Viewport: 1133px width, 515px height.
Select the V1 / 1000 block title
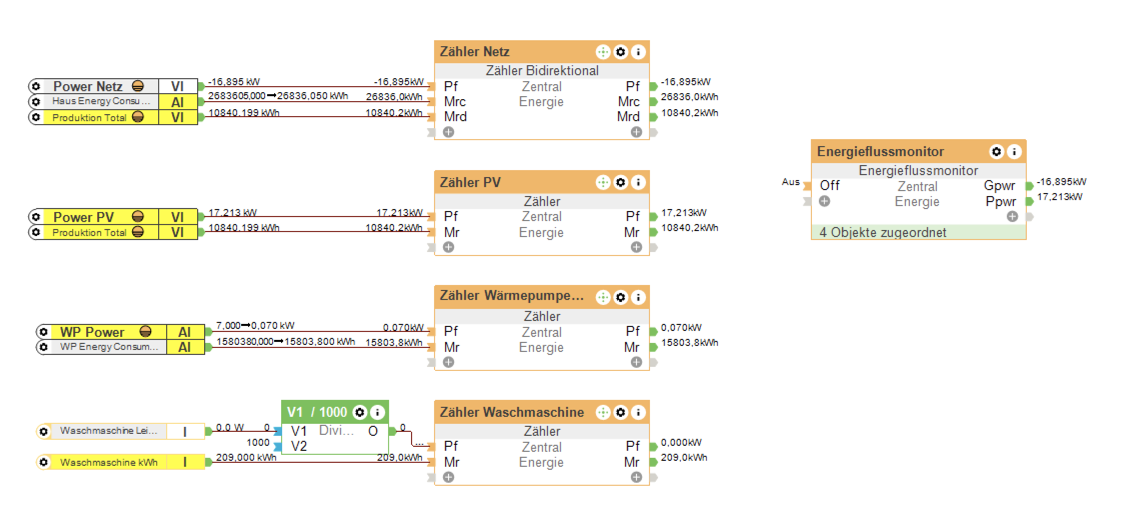point(317,412)
